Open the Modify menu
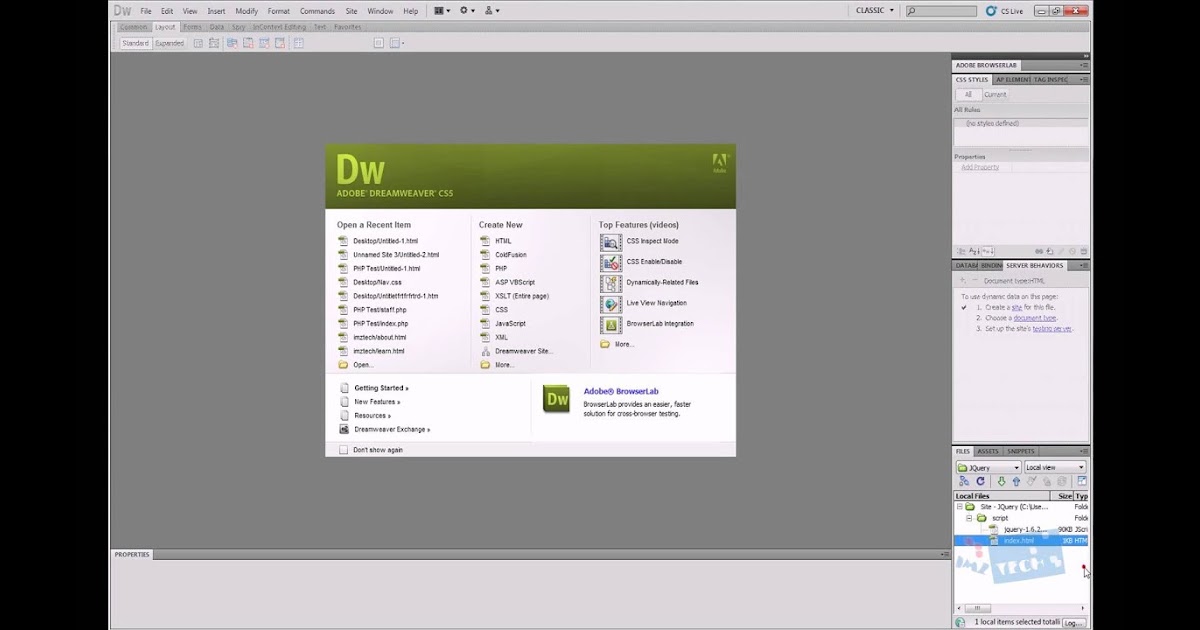This screenshot has height=630, width=1200. coord(247,11)
